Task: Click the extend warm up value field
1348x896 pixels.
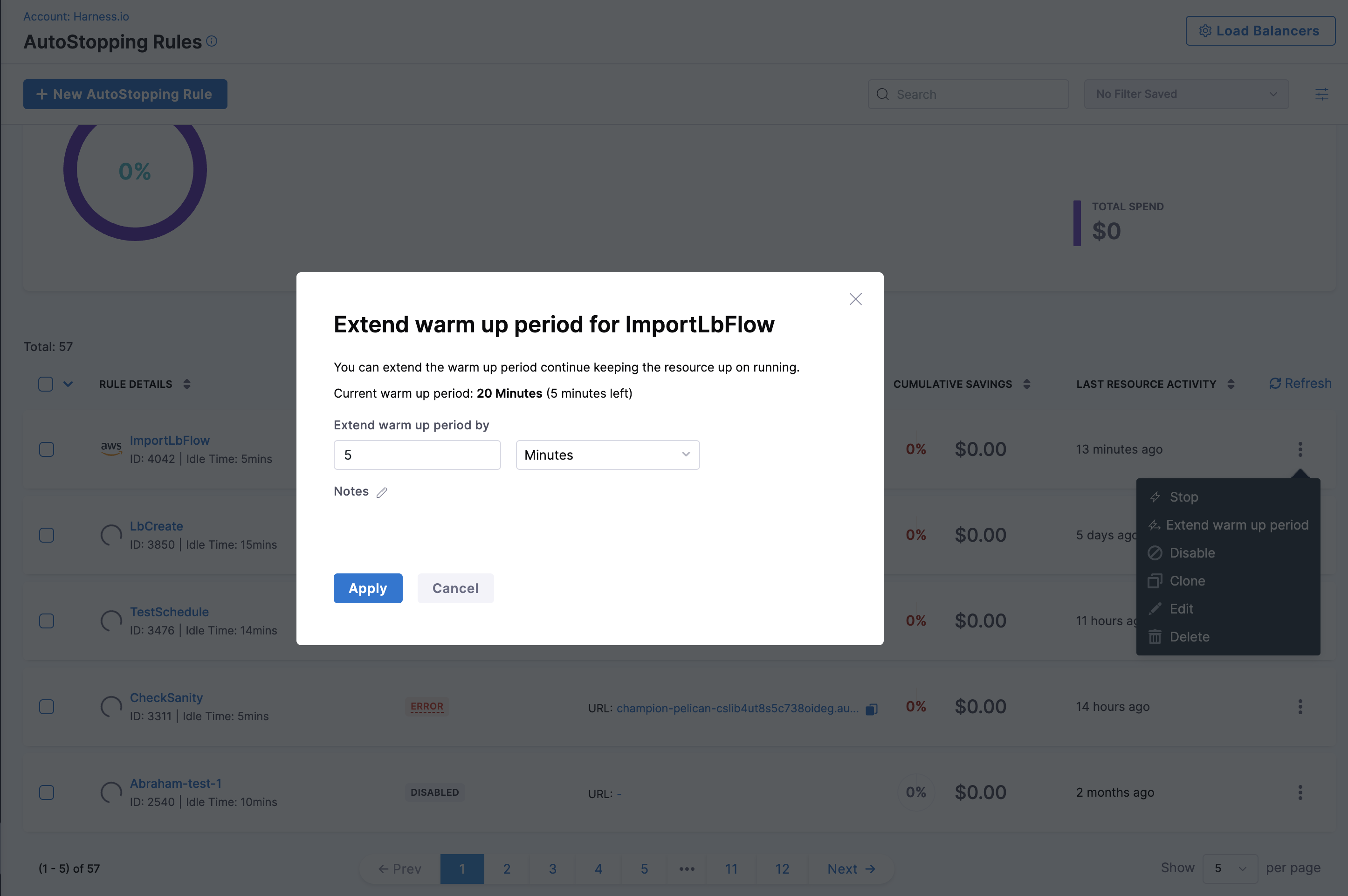Action: tap(417, 455)
